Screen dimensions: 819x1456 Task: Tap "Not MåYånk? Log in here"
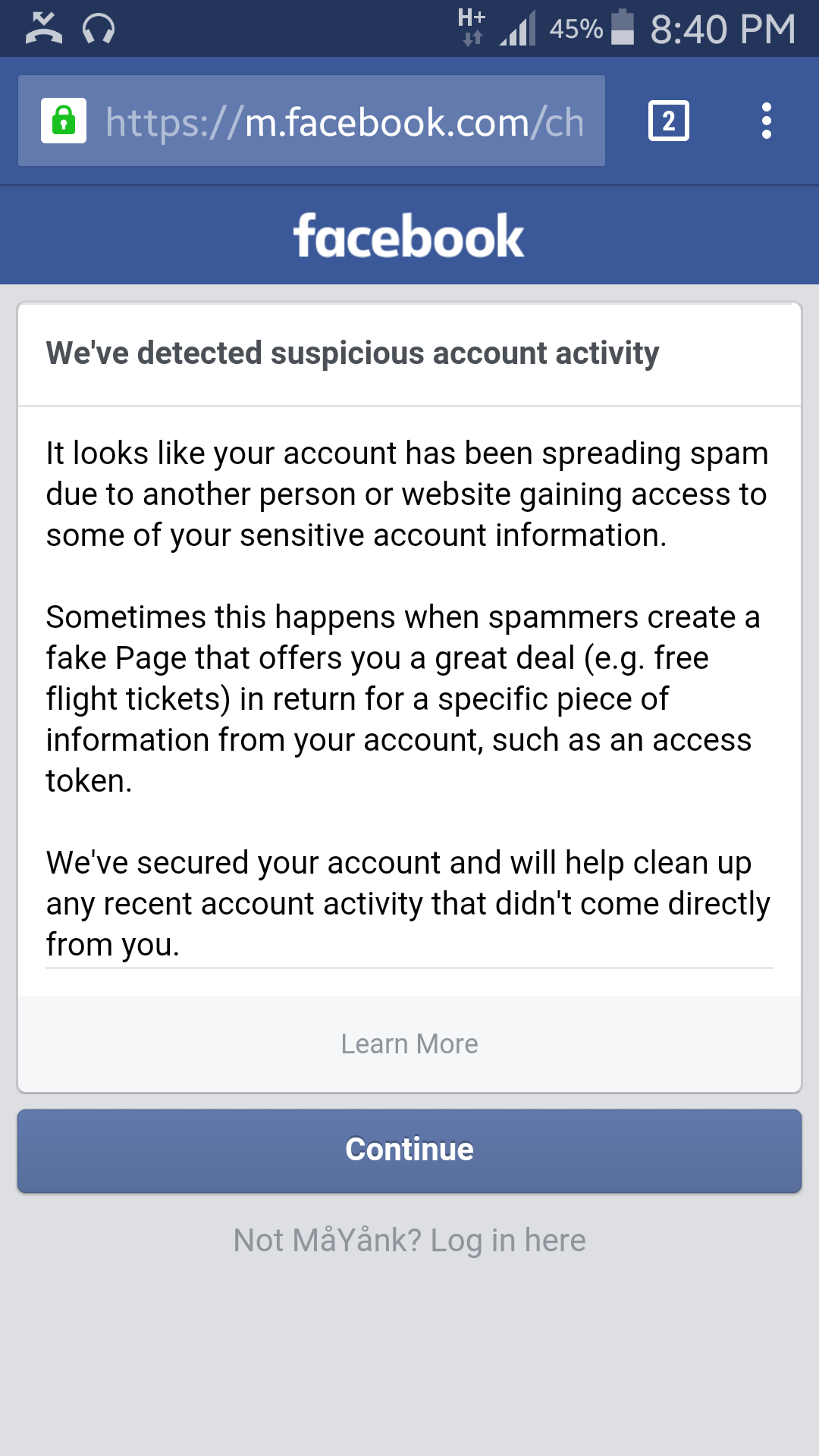pyautogui.click(x=409, y=1239)
